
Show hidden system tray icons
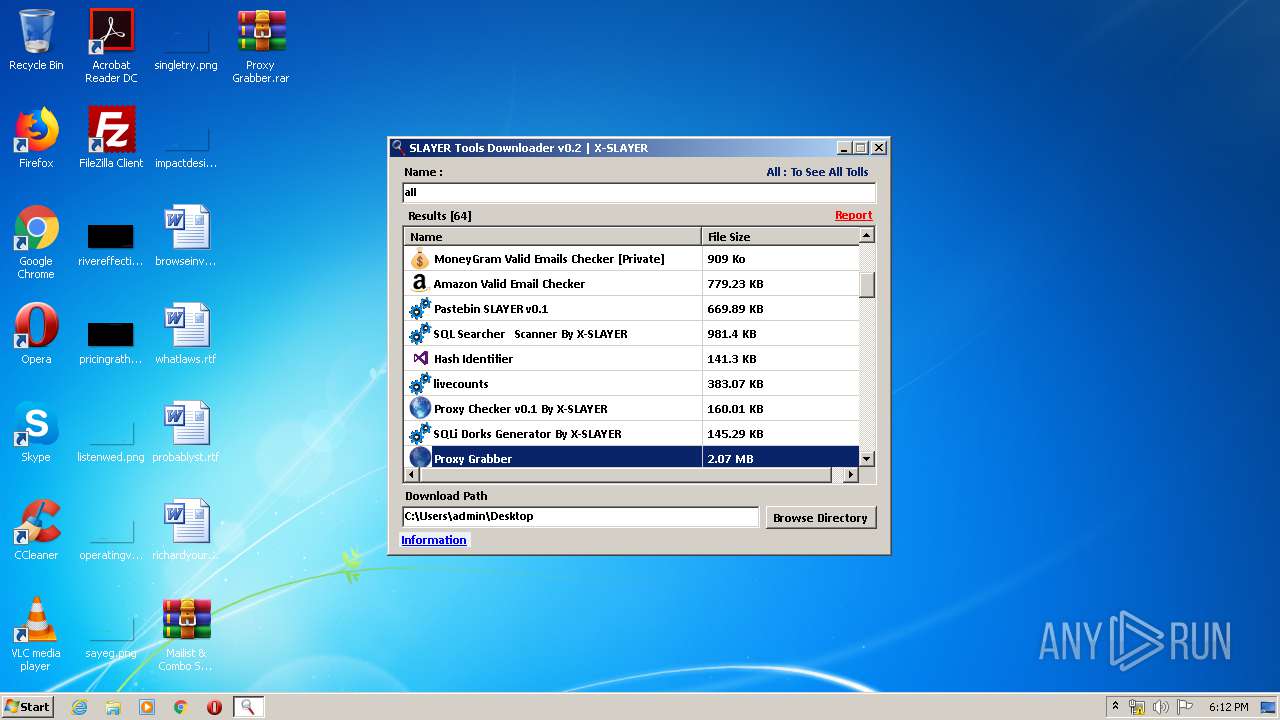coord(1115,707)
